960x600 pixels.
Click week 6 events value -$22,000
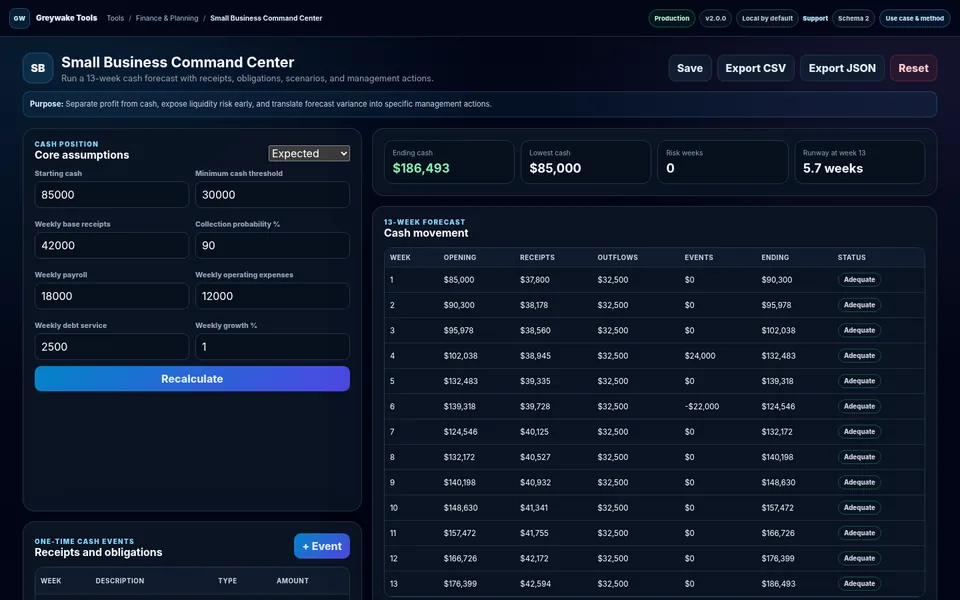(x=702, y=407)
